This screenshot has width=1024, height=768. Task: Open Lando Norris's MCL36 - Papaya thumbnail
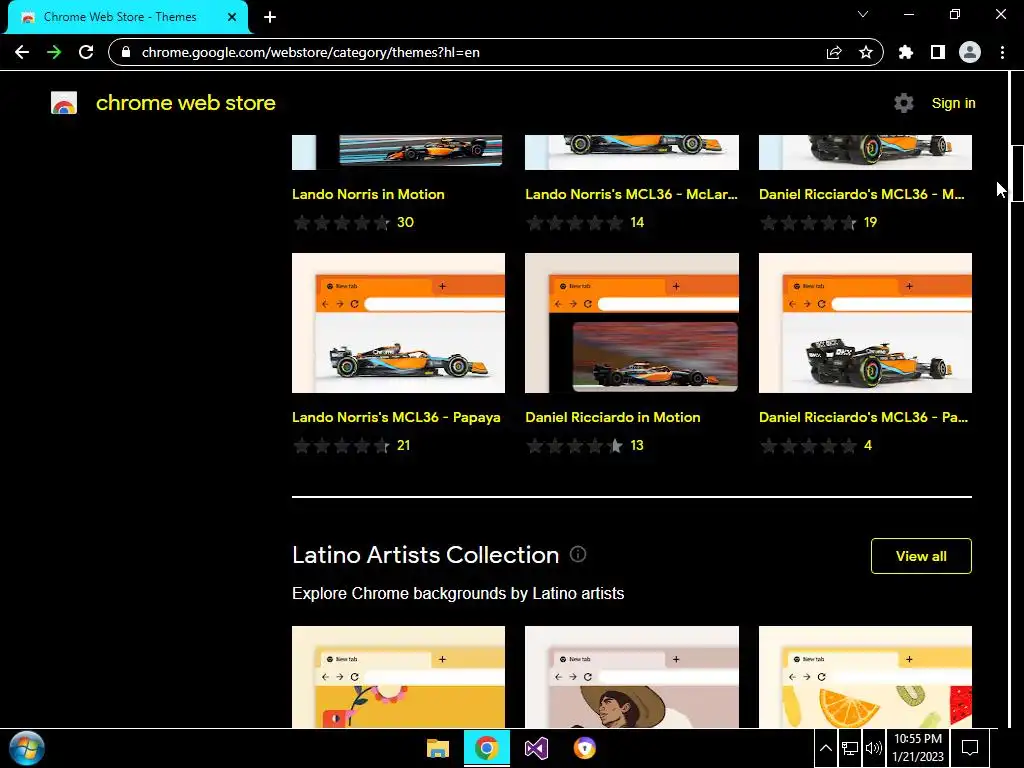[x=398, y=323]
